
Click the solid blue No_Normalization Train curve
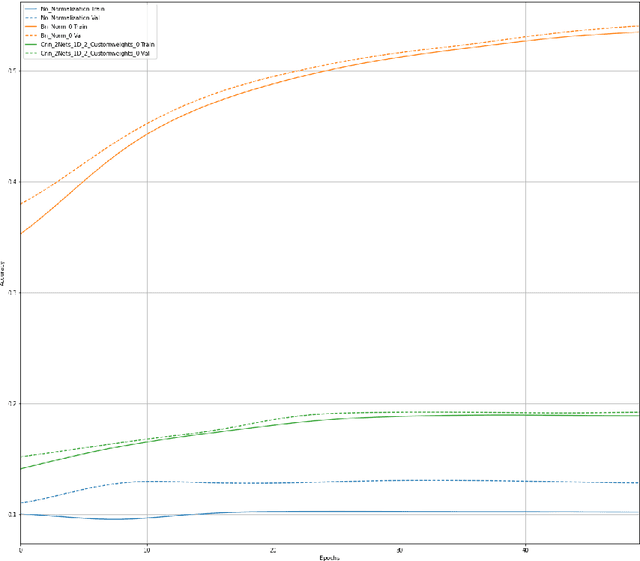click(x=300, y=512)
